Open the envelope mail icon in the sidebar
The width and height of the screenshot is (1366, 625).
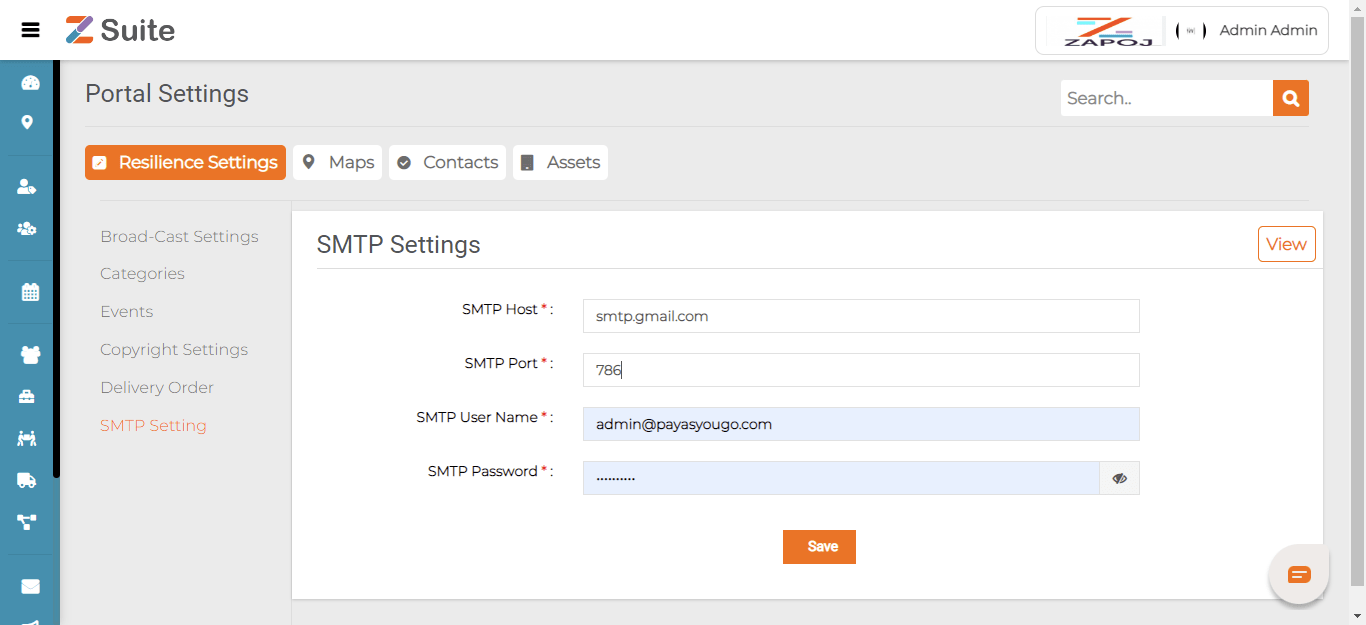[x=30, y=586]
